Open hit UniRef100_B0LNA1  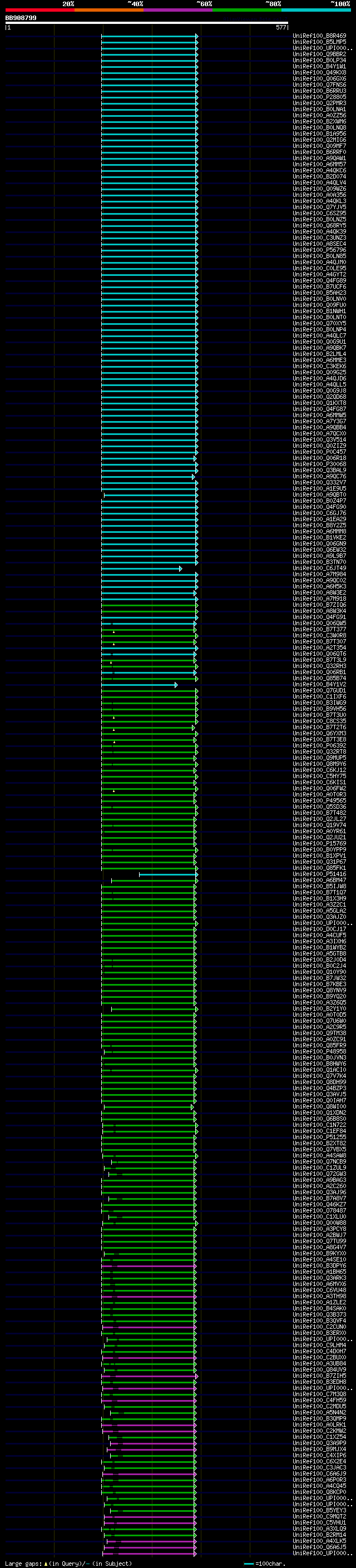pyautogui.click(x=319, y=109)
